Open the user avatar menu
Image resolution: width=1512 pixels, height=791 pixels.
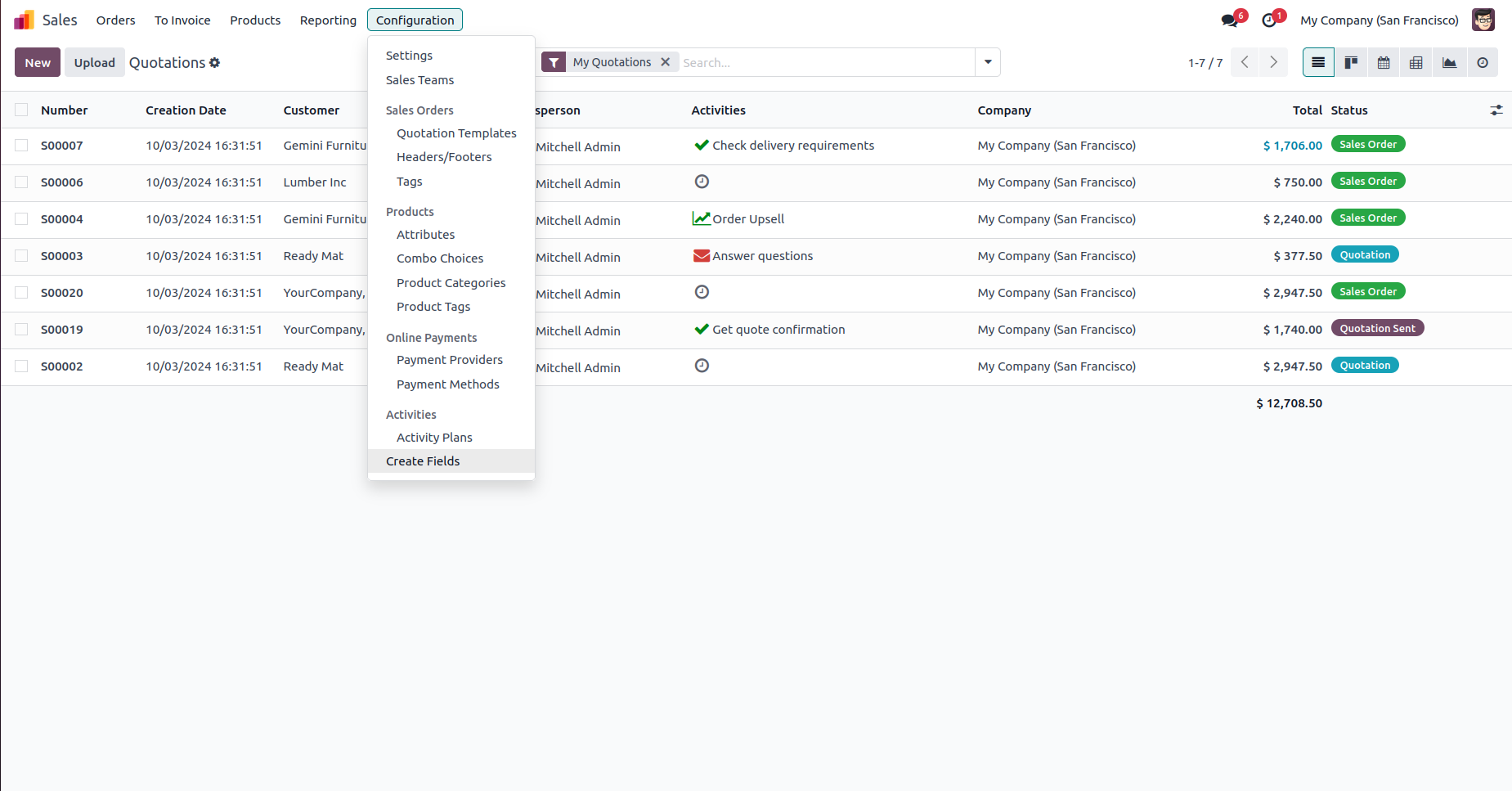point(1483,20)
